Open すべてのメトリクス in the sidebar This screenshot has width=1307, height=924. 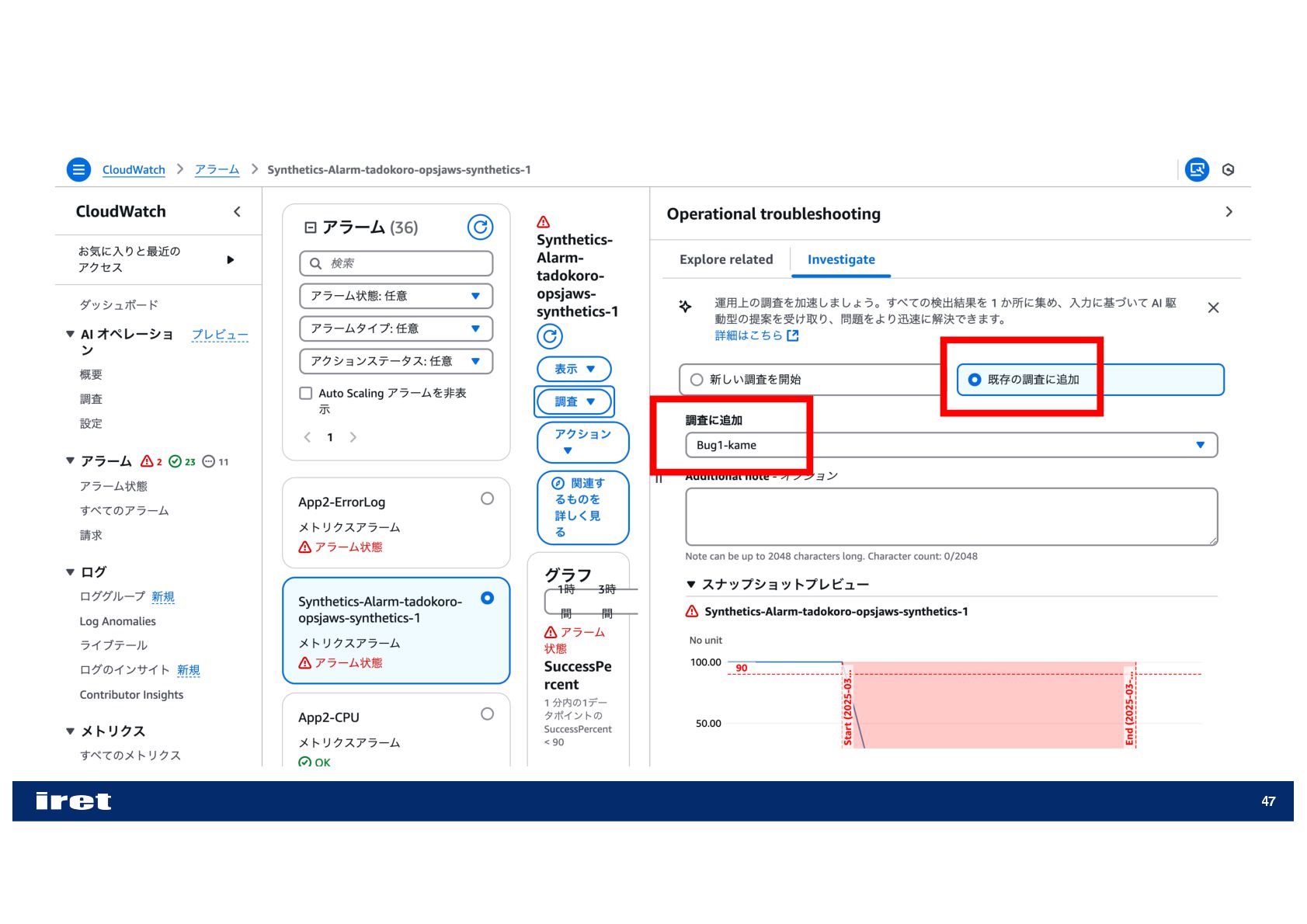pos(130,756)
